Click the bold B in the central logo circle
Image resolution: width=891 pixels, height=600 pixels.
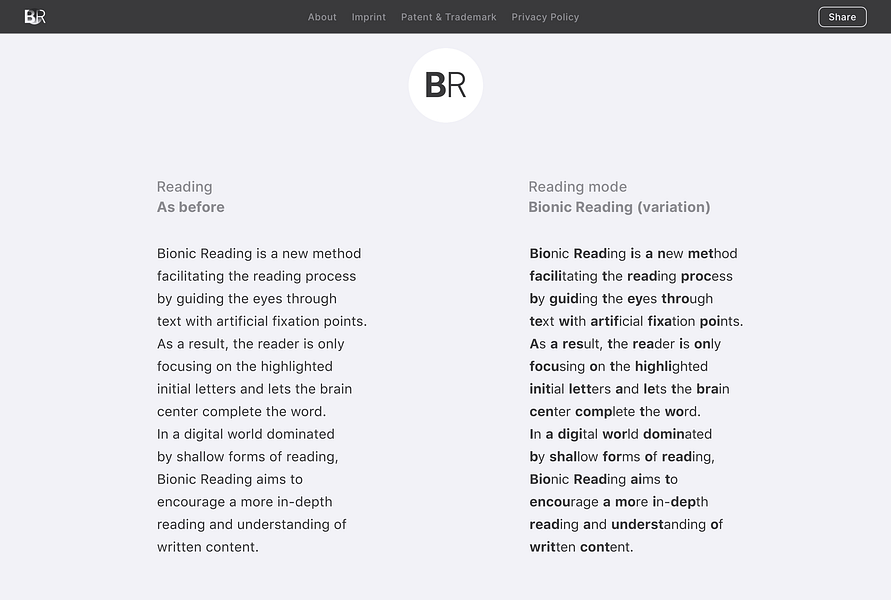point(435,86)
